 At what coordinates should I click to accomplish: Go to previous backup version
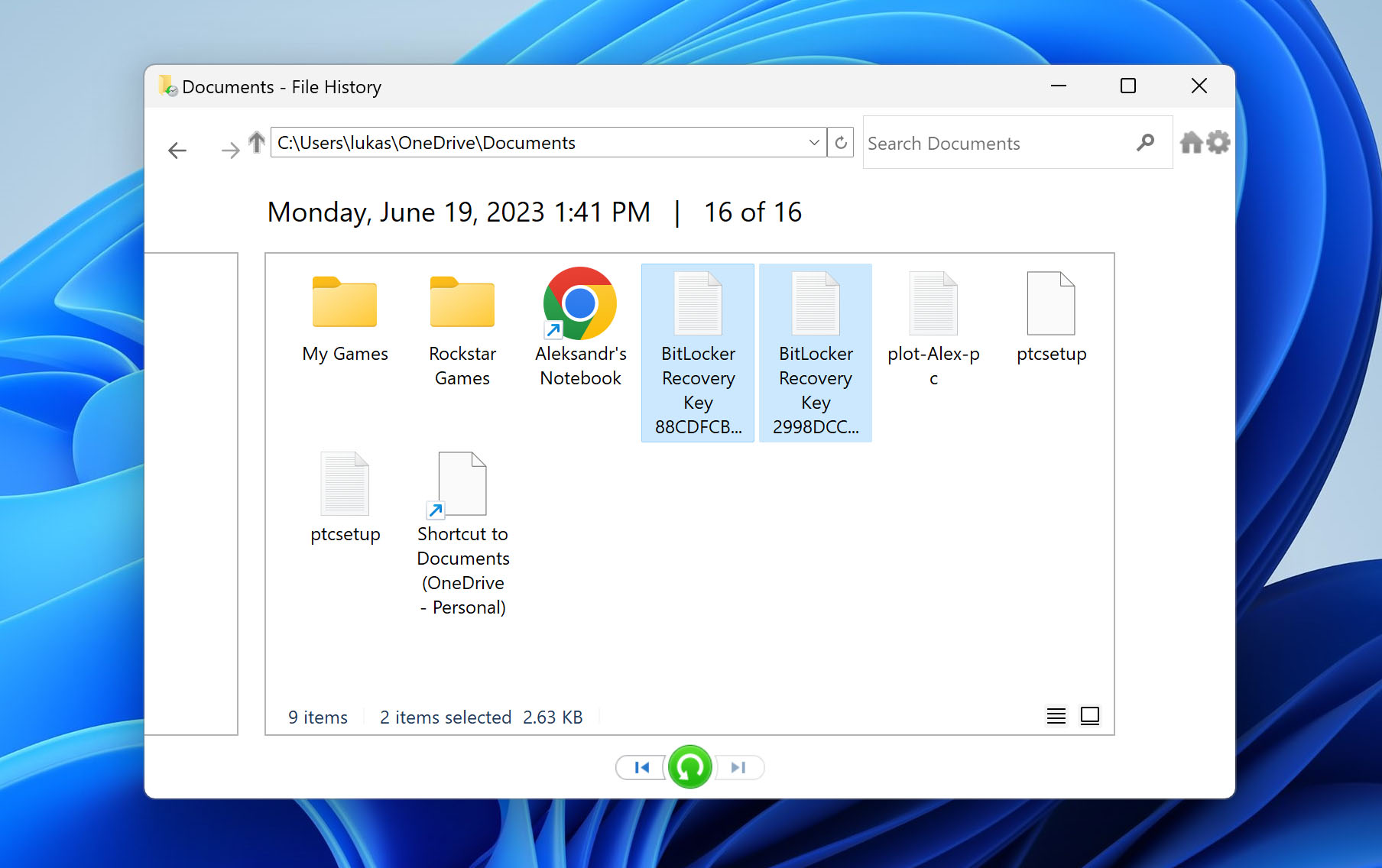pos(641,767)
